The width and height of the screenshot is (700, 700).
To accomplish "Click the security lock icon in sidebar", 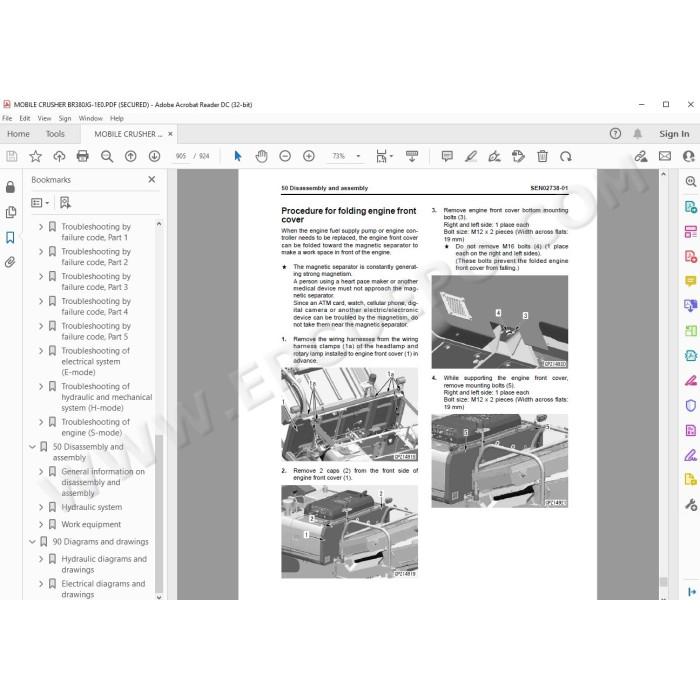I will pyautogui.click(x=10, y=187).
